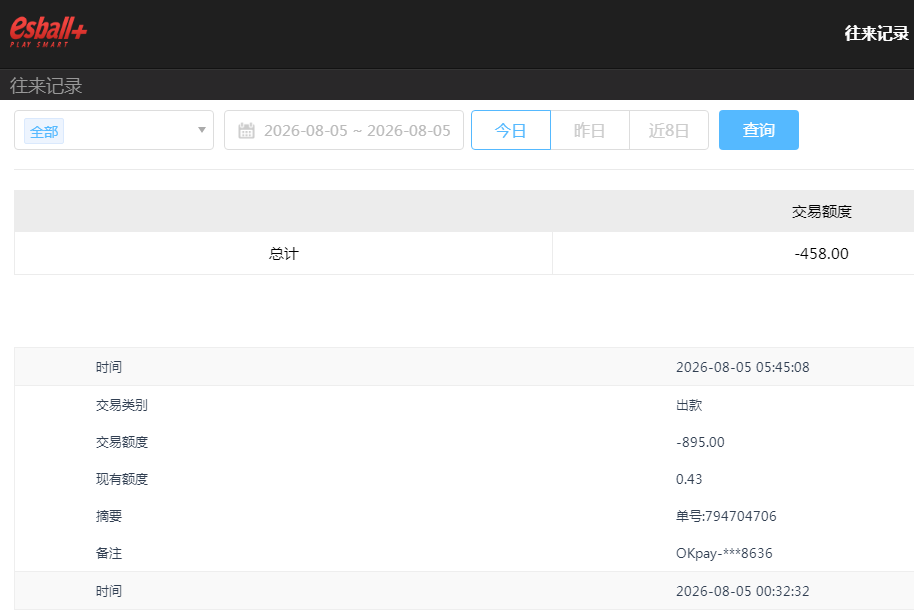Viewport: 914px width, 610px height.
Task: Click the 交易额度 column header
Action: click(x=821, y=212)
